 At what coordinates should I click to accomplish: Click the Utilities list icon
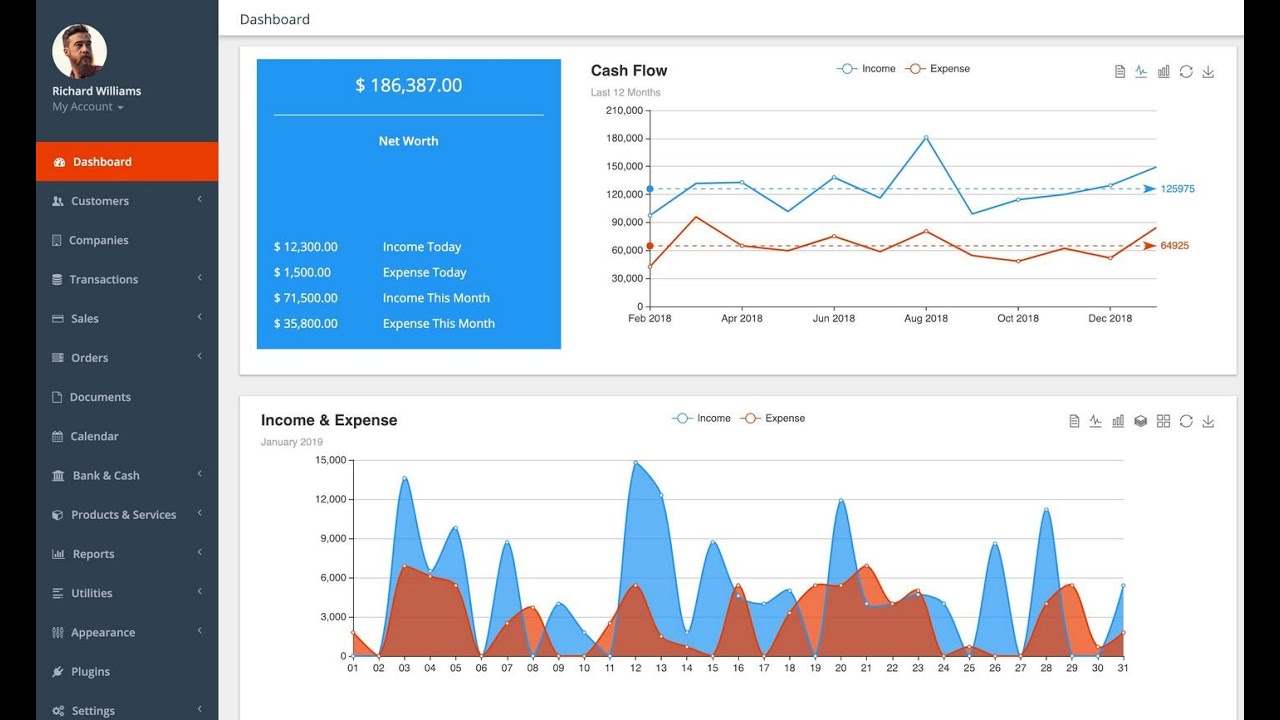pos(58,593)
